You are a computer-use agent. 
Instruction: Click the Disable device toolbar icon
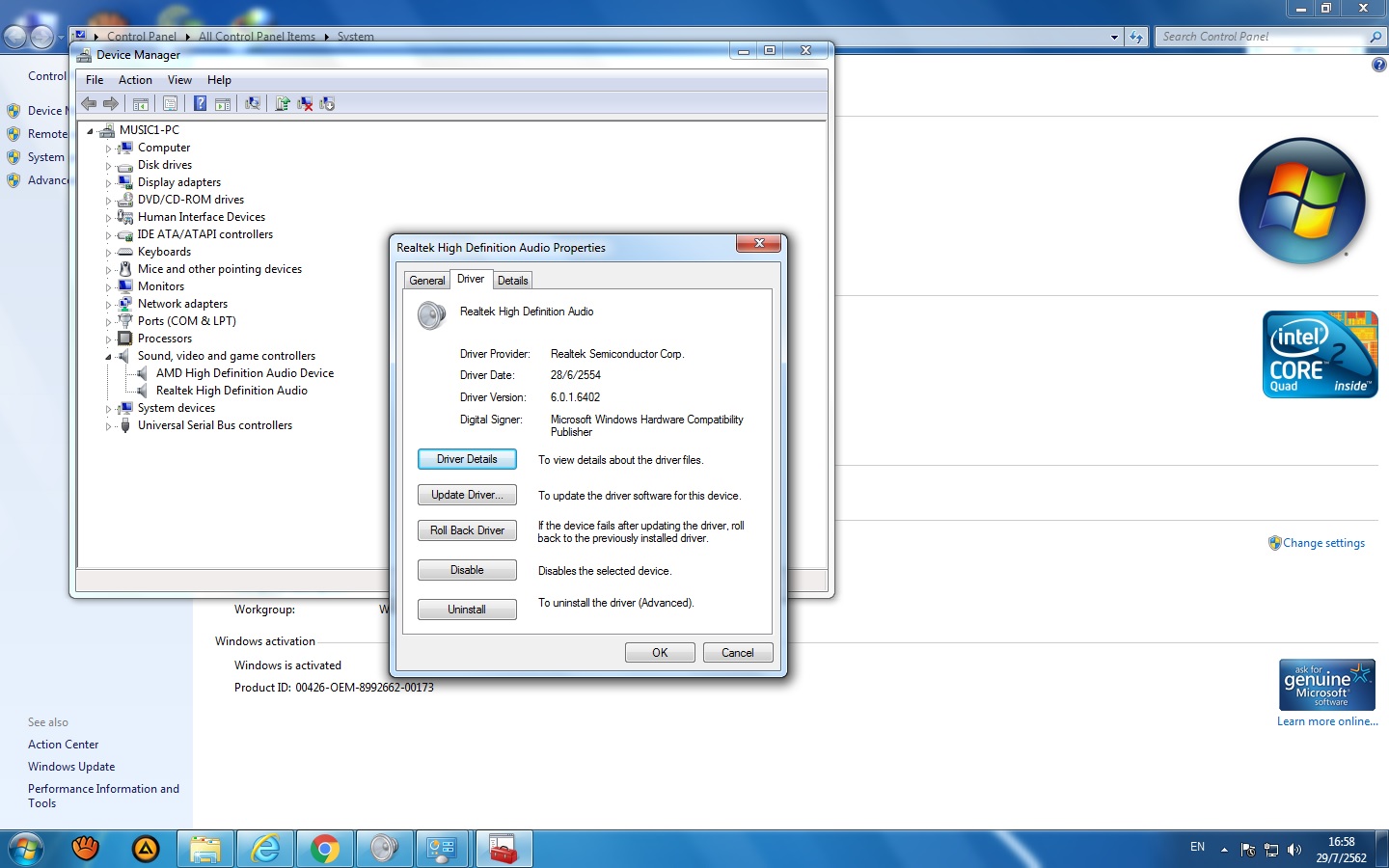tap(327, 104)
